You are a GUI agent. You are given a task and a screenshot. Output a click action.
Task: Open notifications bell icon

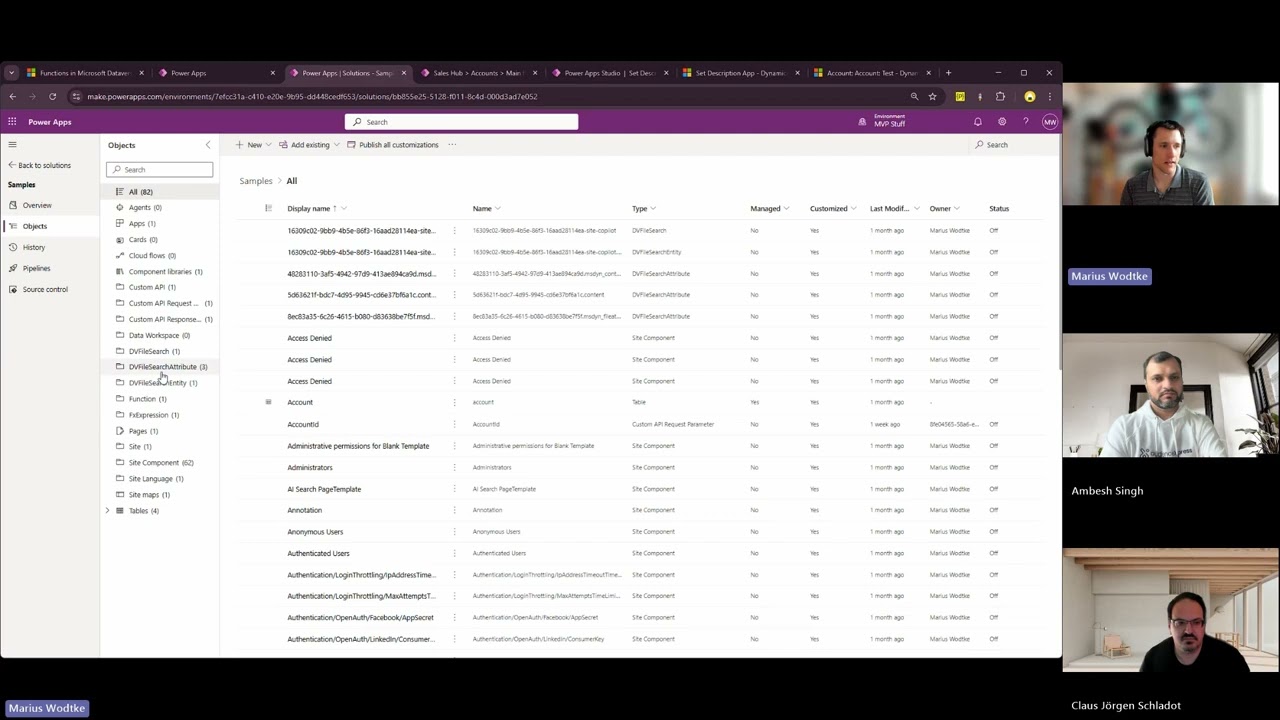coord(977,122)
